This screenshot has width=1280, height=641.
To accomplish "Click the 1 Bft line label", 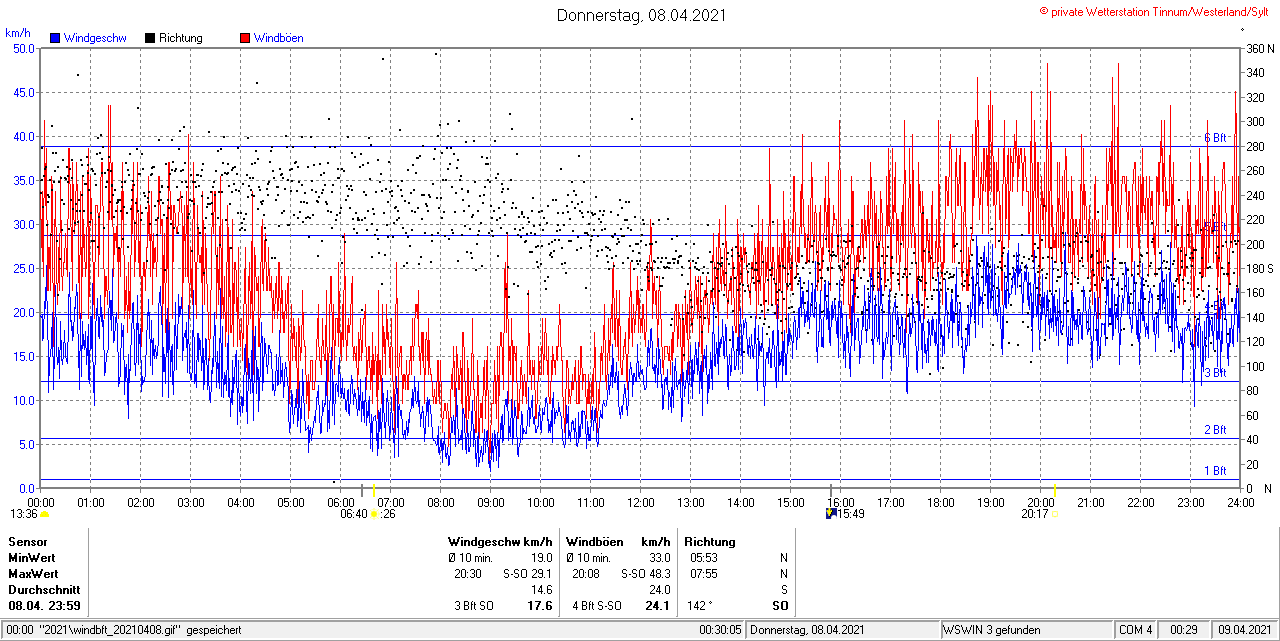I will click(x=1214, y=471).
